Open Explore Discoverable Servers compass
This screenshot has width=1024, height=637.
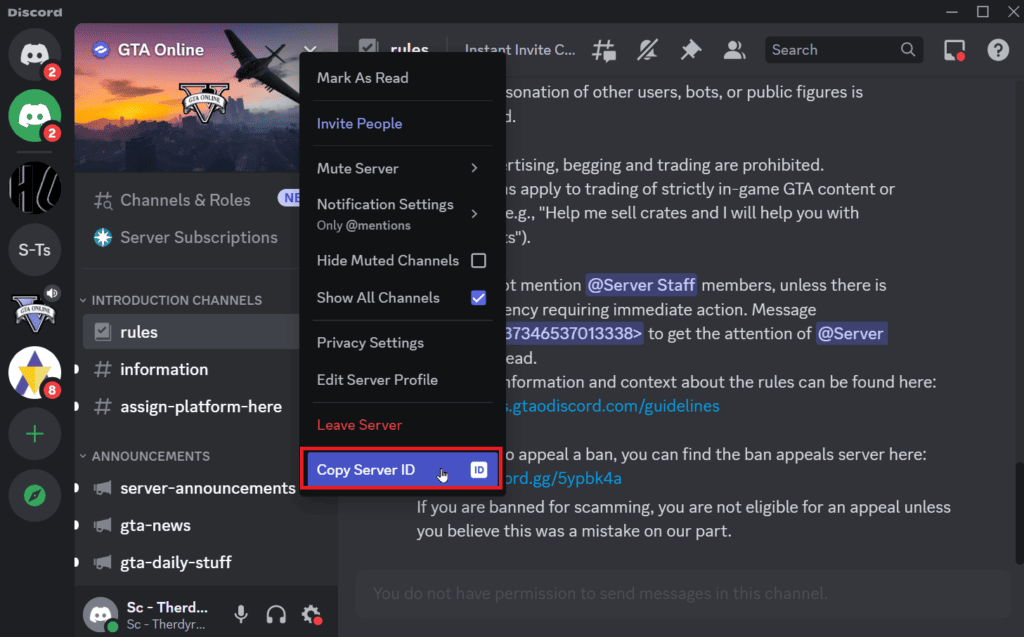[x=35, y=496]
